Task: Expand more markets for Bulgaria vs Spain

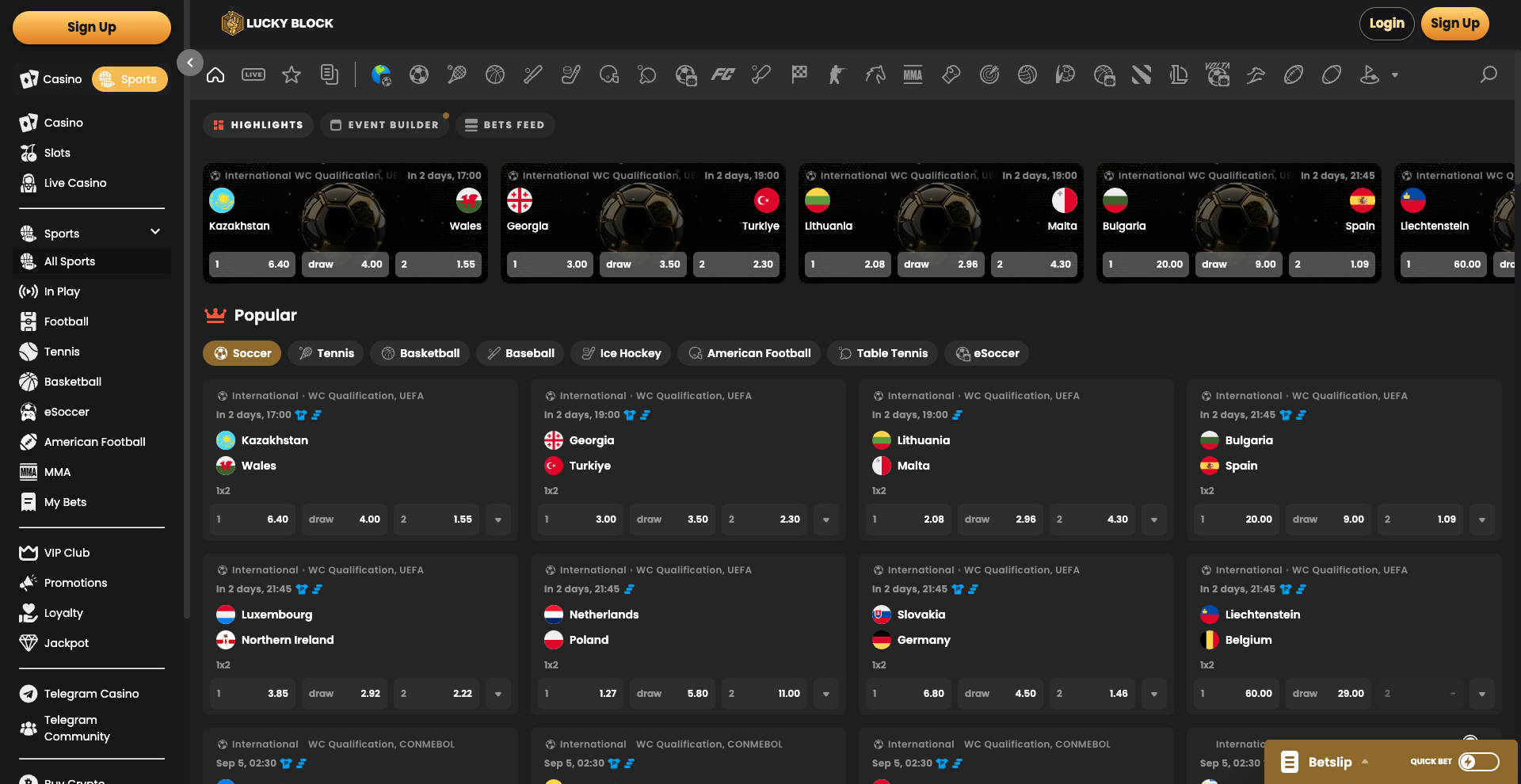Action: [1482, 519]
